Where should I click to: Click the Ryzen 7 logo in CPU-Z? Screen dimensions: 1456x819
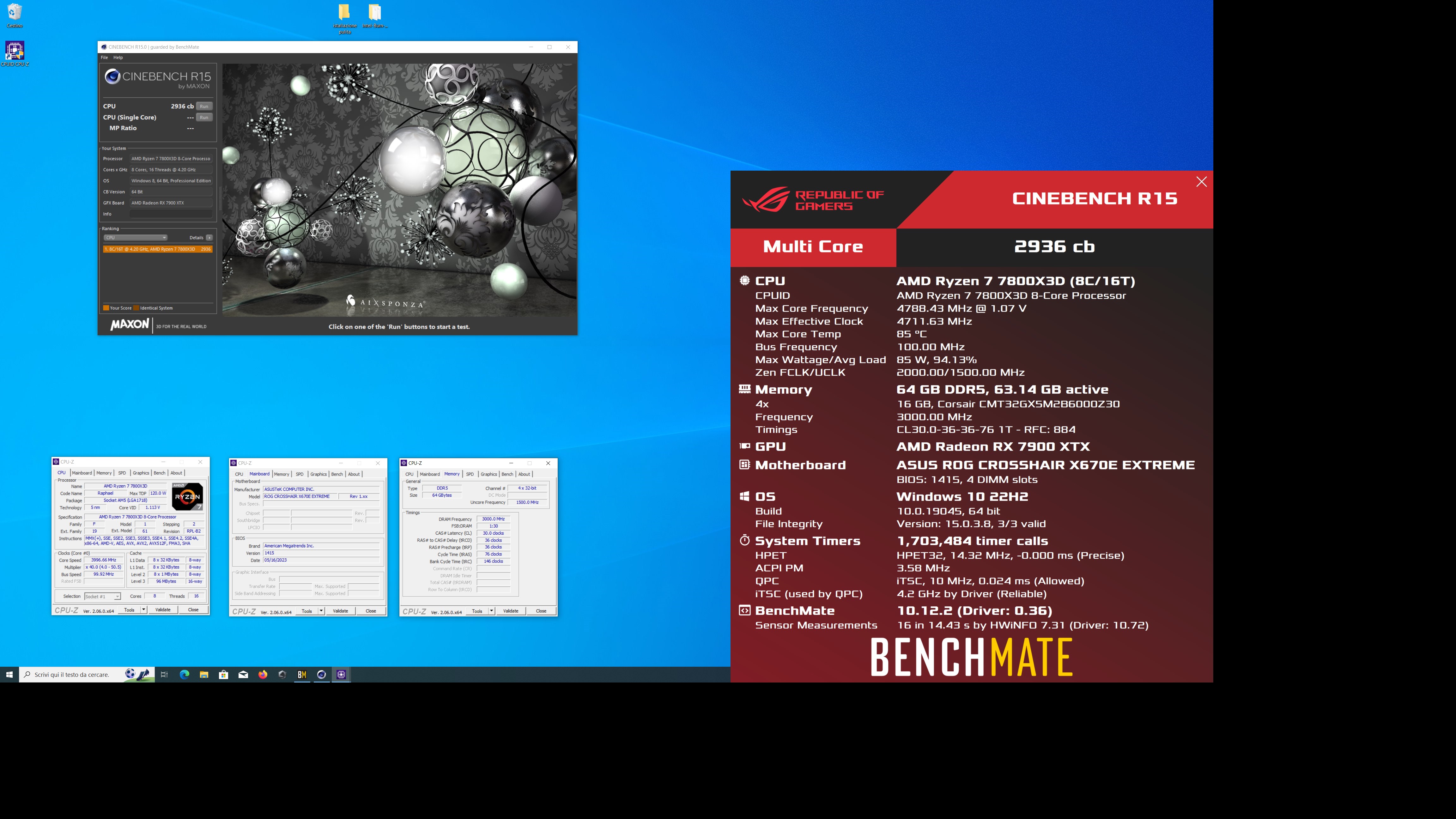[x=187, y=496]
